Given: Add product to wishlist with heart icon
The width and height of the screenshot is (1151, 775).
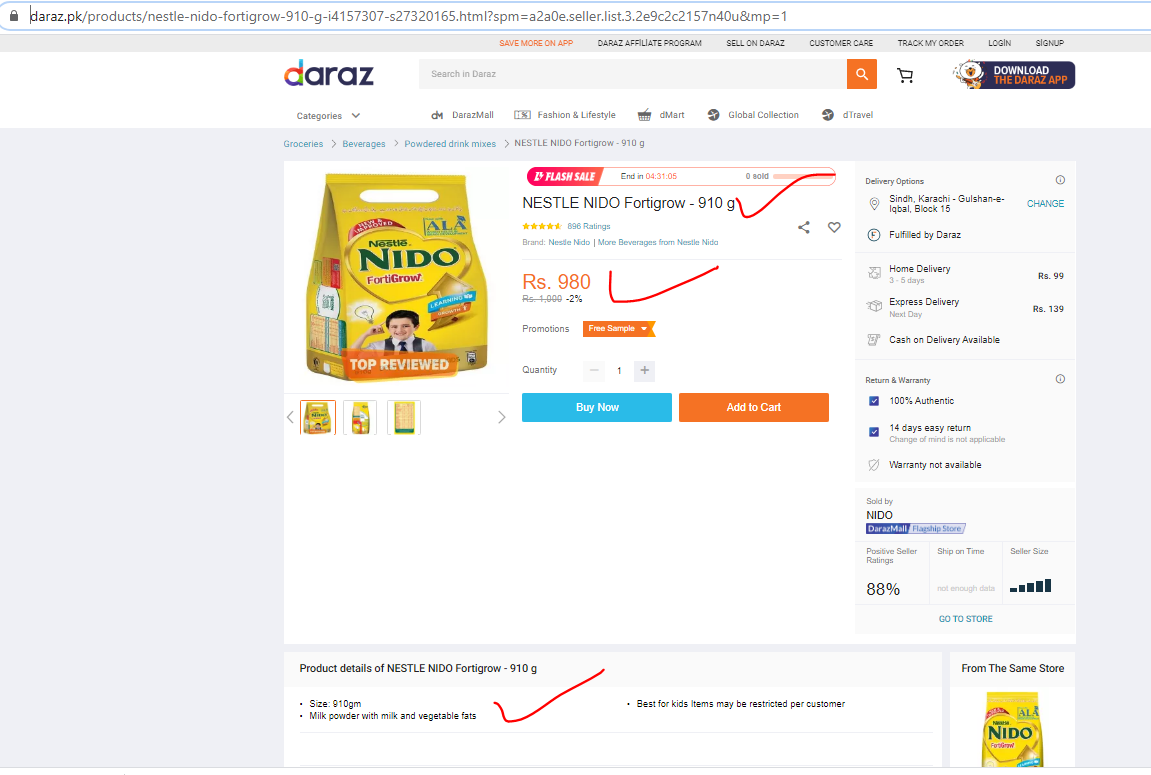Looking at the screenshot, I should click(x=834, y=228).
